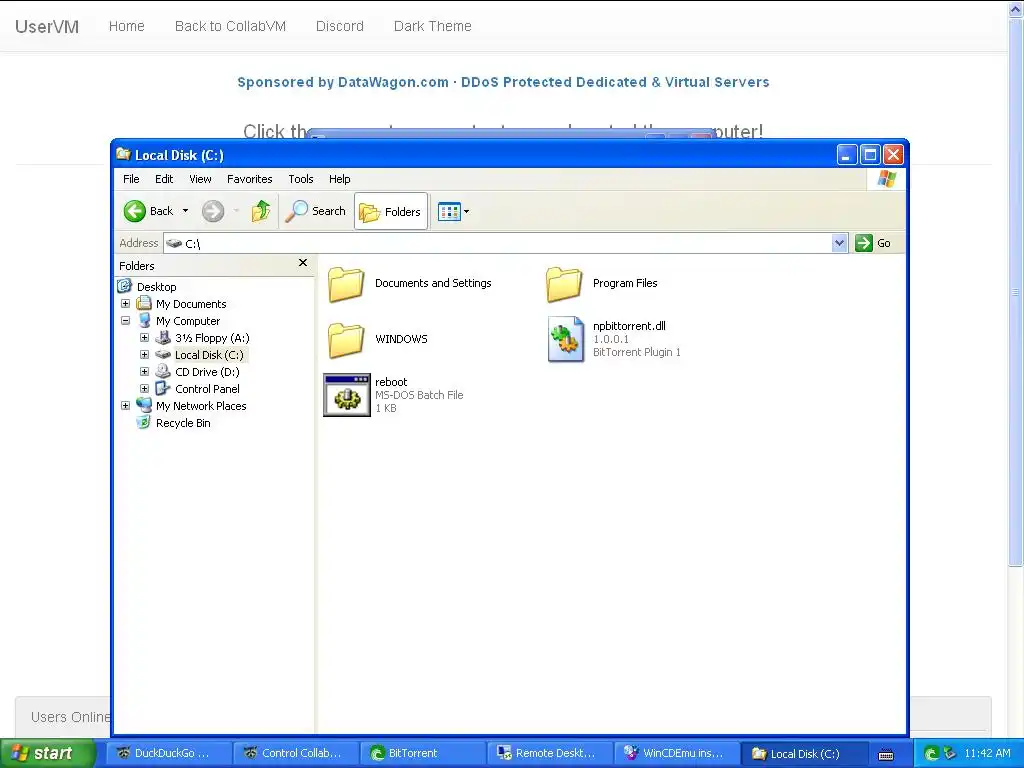This screenshot has height=768, width=1024.
Task: Click the Go button beside address bar
Action: [873, 243]
